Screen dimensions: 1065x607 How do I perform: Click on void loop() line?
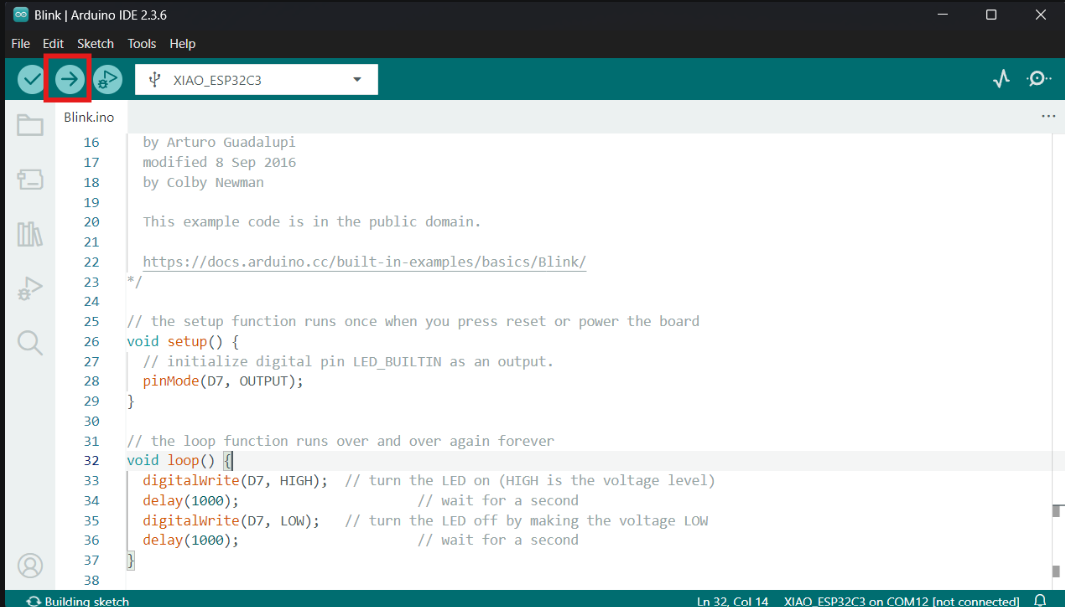pyautogui.click(x=180, y=460)
